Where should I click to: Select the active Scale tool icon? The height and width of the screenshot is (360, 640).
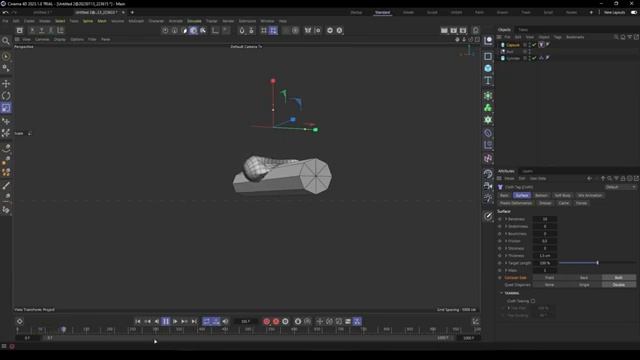[6, 108]
